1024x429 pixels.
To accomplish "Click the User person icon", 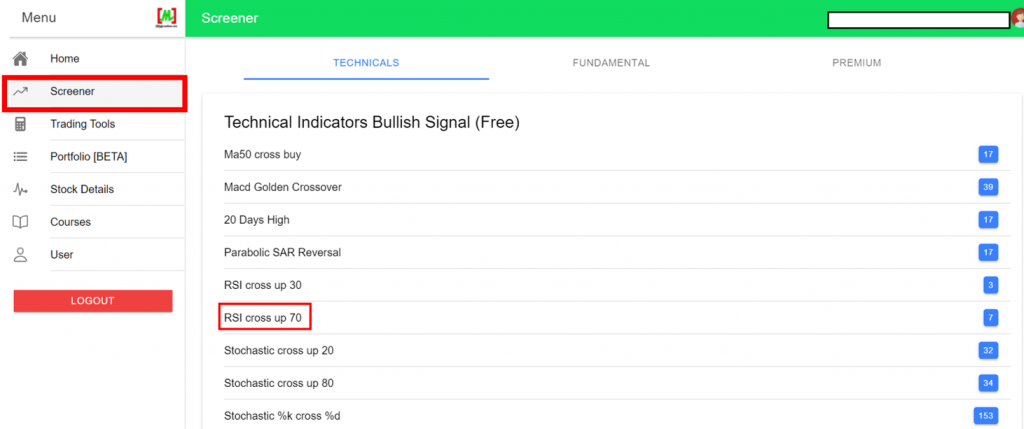I will coord(20,255).
